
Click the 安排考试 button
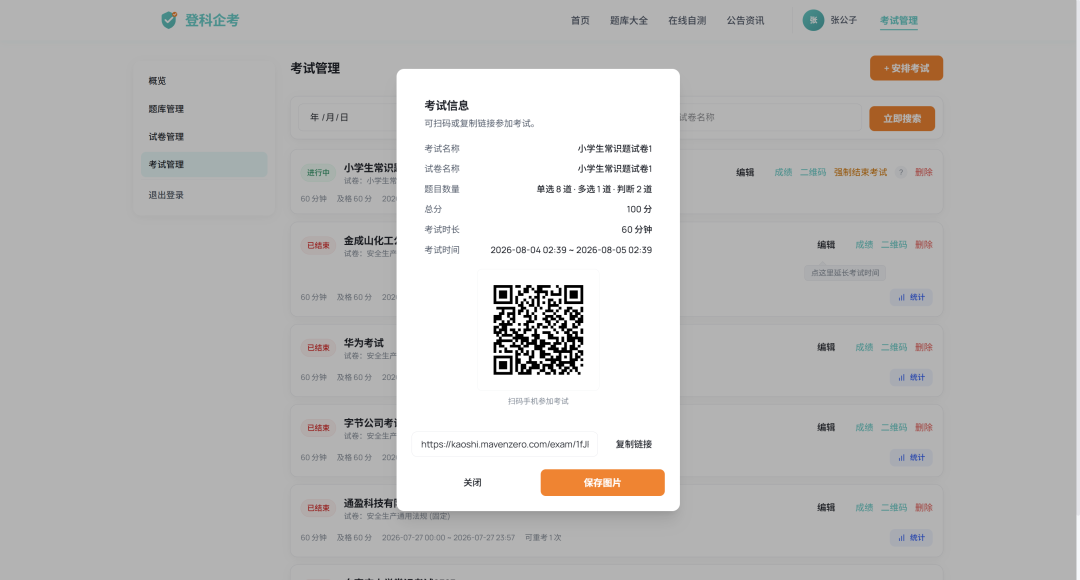point(906,68)
